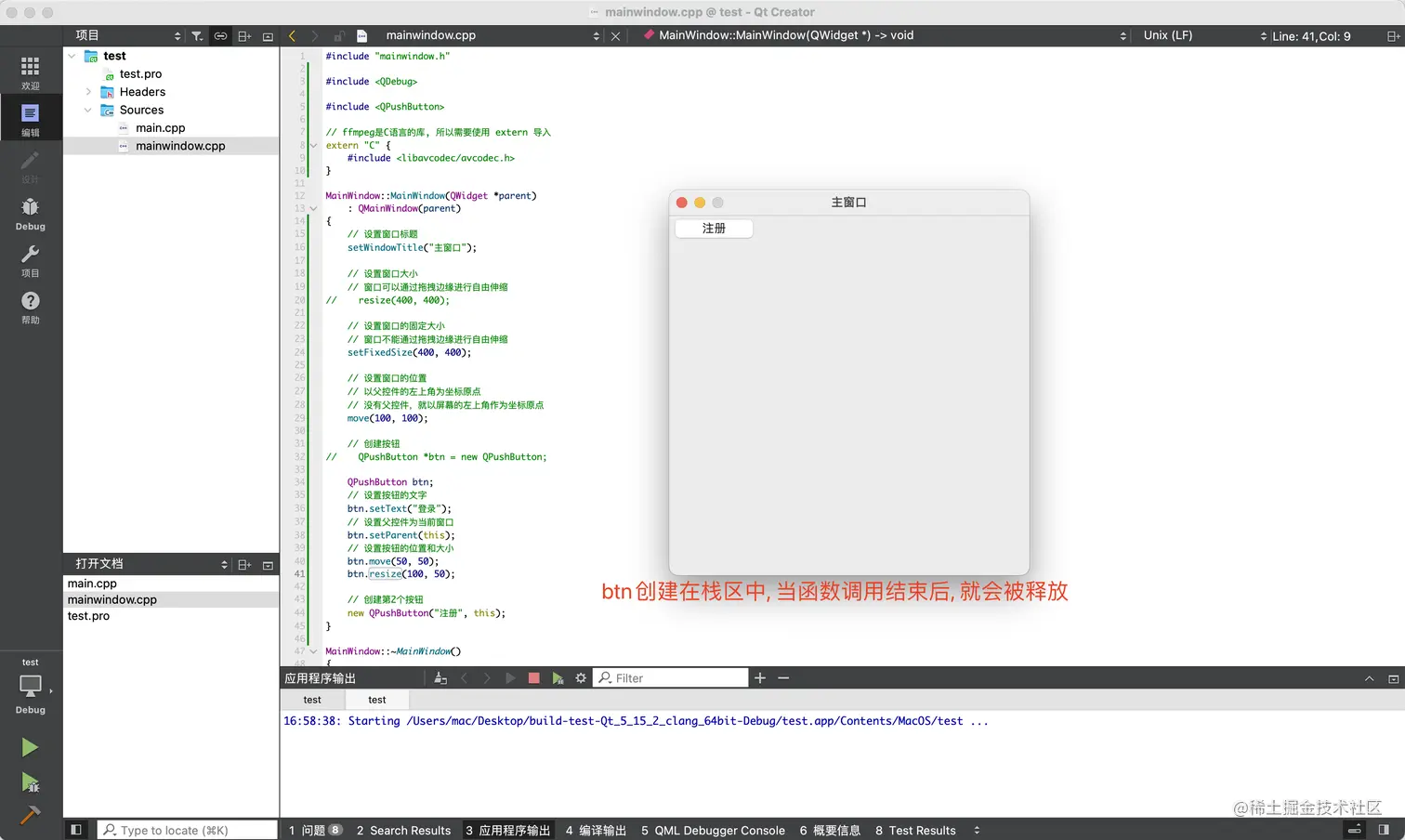Toggle file writable lock icon
Viewport: 1405px width, 840px height.
(x=339, y=36)
